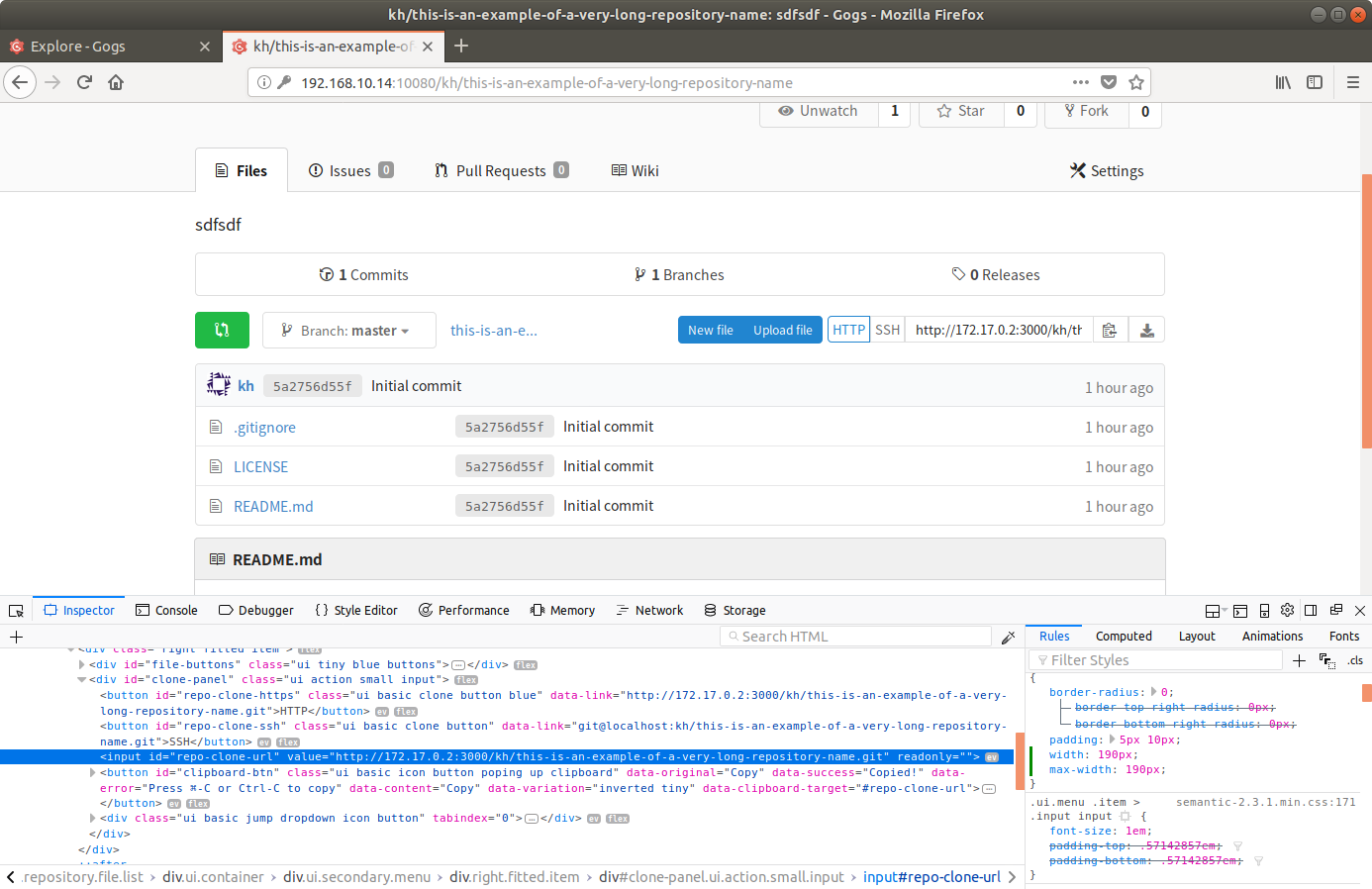
Task: Click the eyedropper icon next to Search HTML
Action: (x=1008, y=637)
